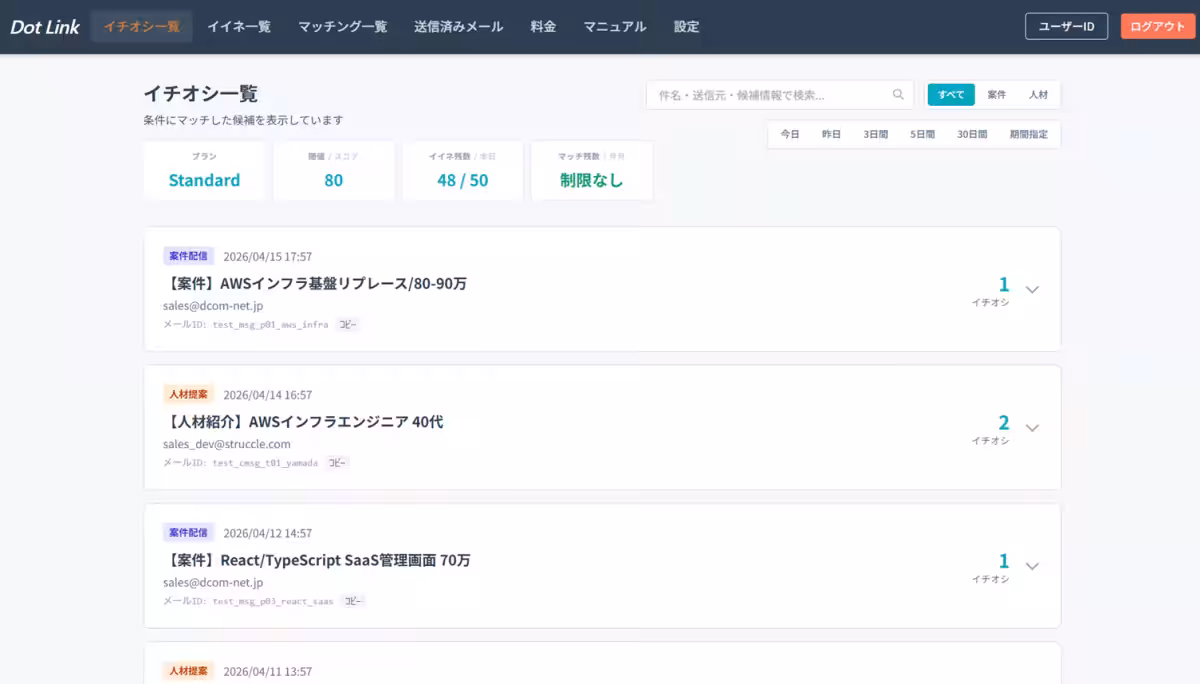Click the Standard plan card
The image size is (1200, 684).
[x=204, y=171]
